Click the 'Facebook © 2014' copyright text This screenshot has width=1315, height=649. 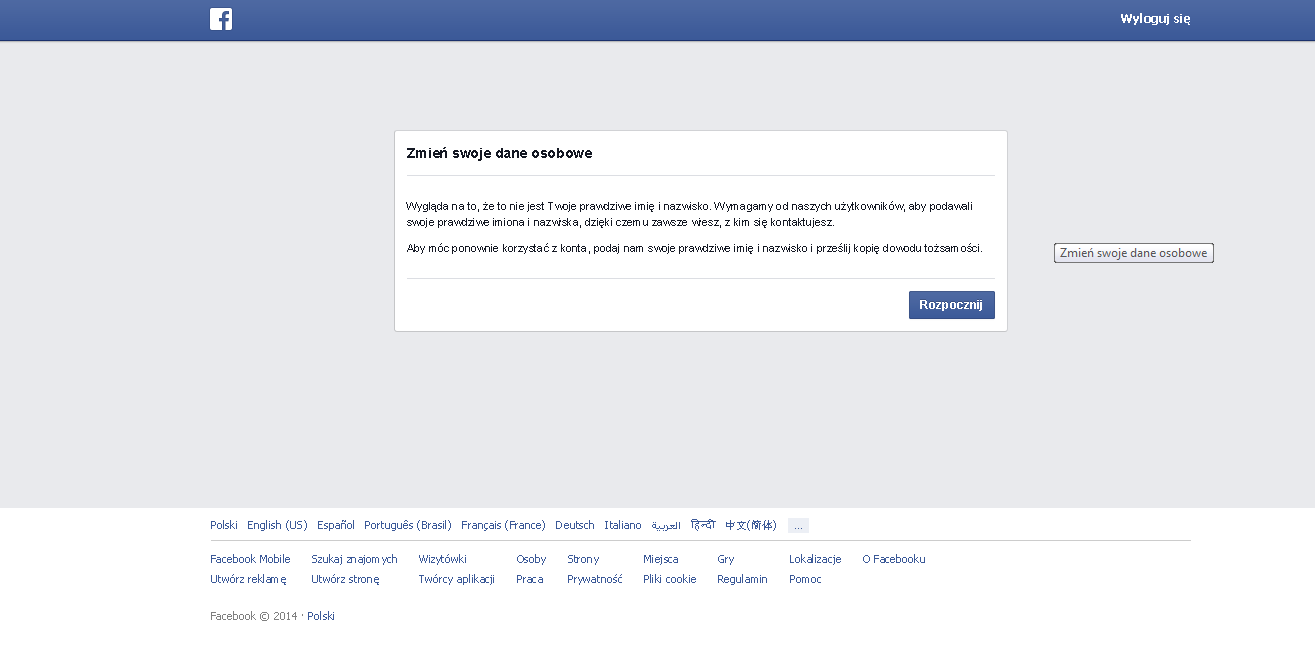pos(254,616)
